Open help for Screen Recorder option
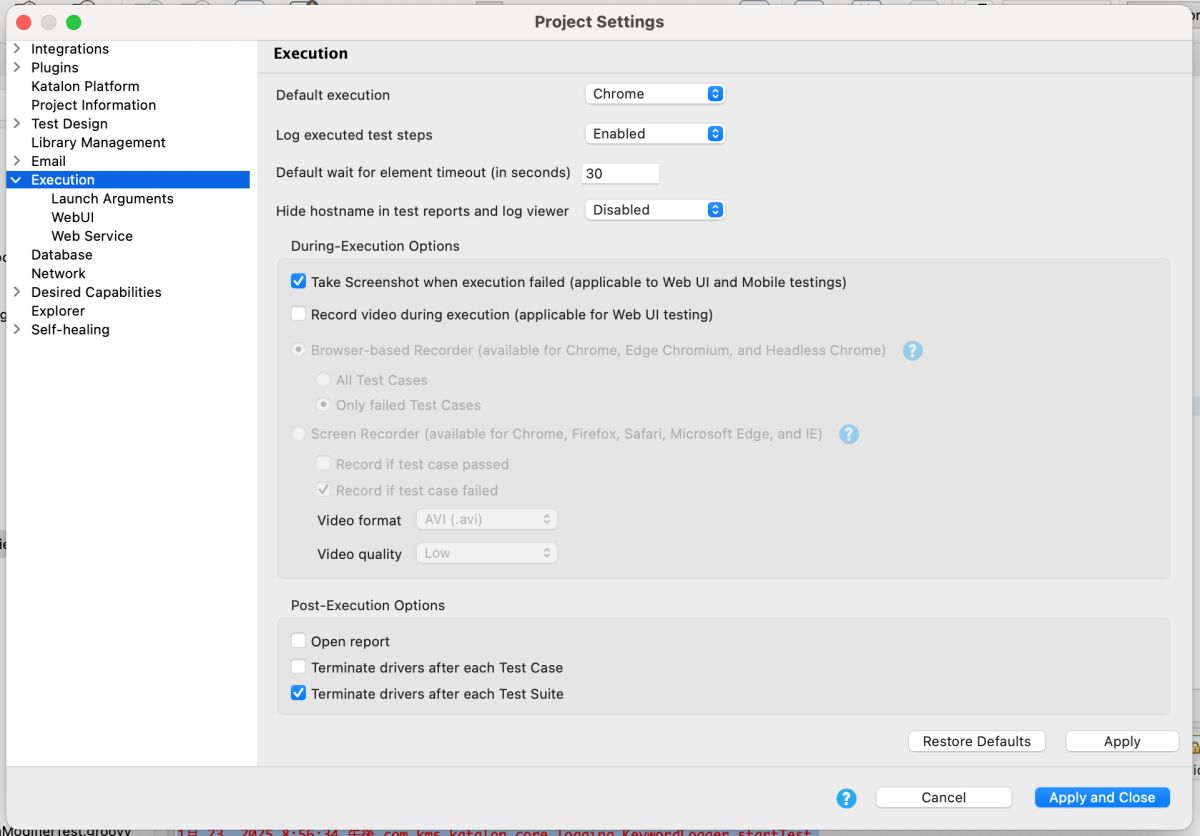Screen dimensions: 1200x836 pyautogui.click(x=849, y=434)
